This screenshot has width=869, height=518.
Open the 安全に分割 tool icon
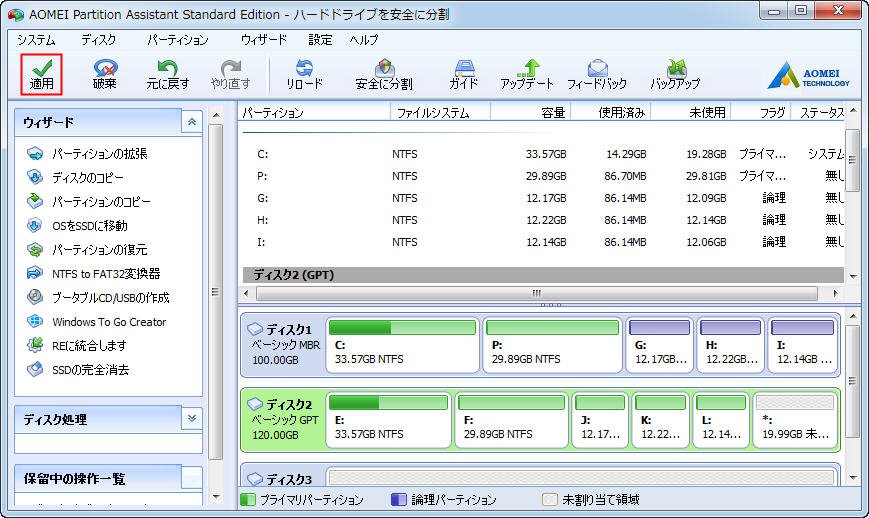(384, 74)
